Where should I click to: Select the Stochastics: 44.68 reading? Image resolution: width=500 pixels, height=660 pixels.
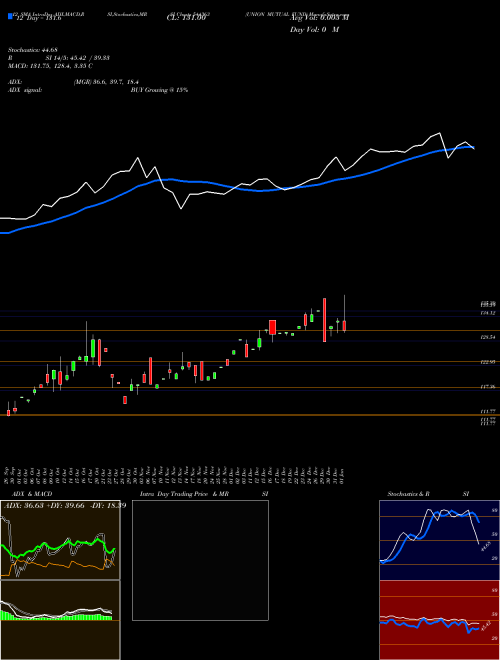(32, 50)
